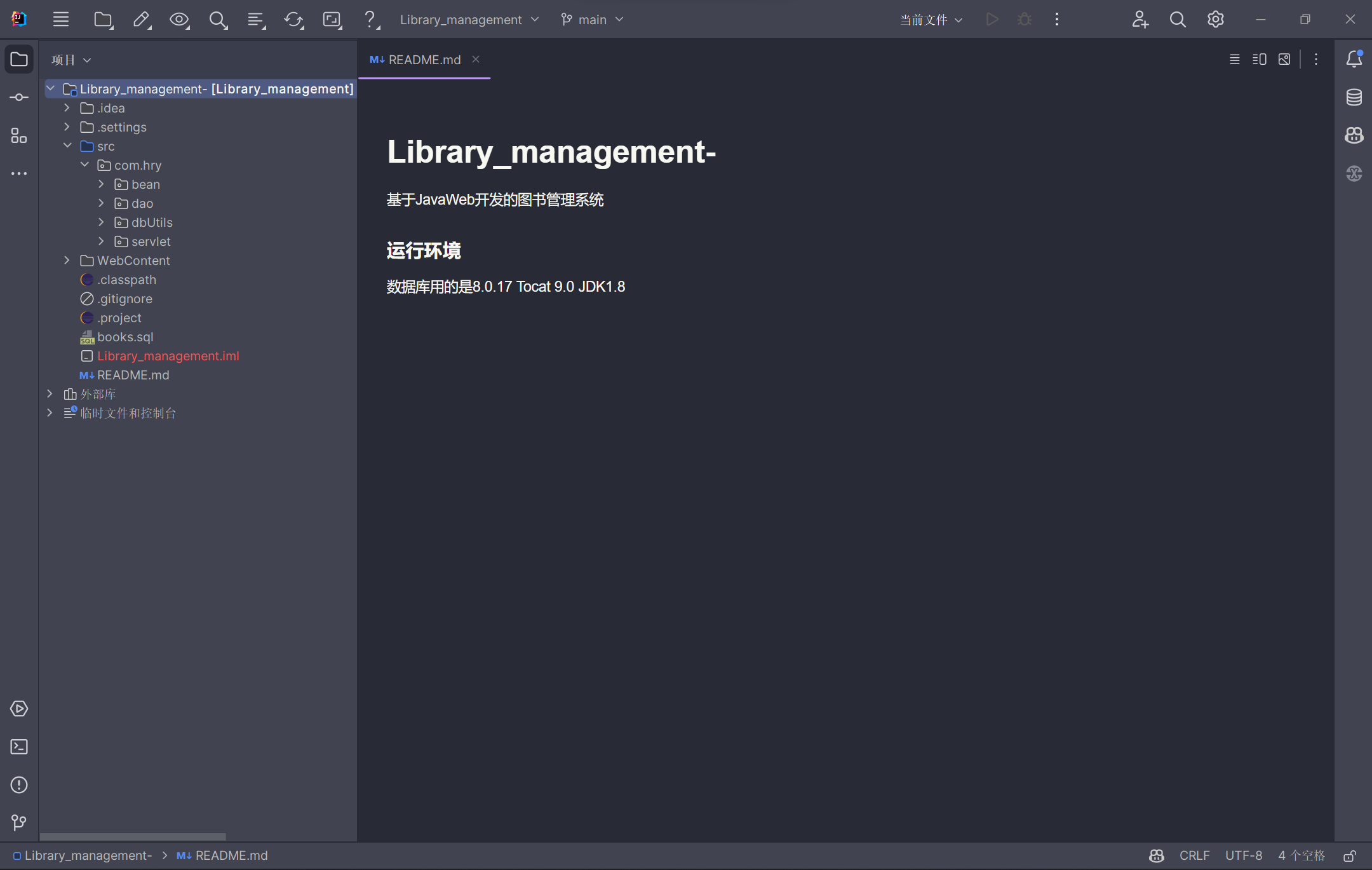Viewport: 1372px width, 870px height.
Task: Switch to preview-only view mode
Action: [x=1284, y=60]
